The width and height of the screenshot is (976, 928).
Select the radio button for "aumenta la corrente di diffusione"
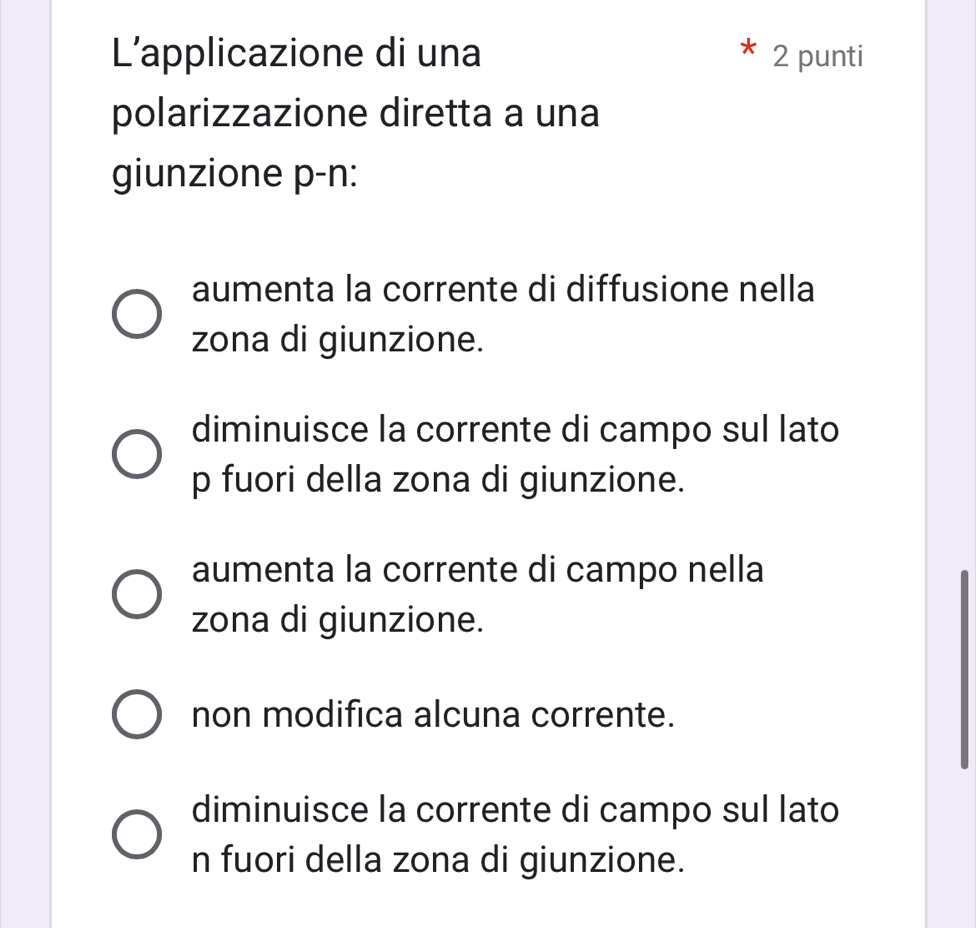click(135, 316)
